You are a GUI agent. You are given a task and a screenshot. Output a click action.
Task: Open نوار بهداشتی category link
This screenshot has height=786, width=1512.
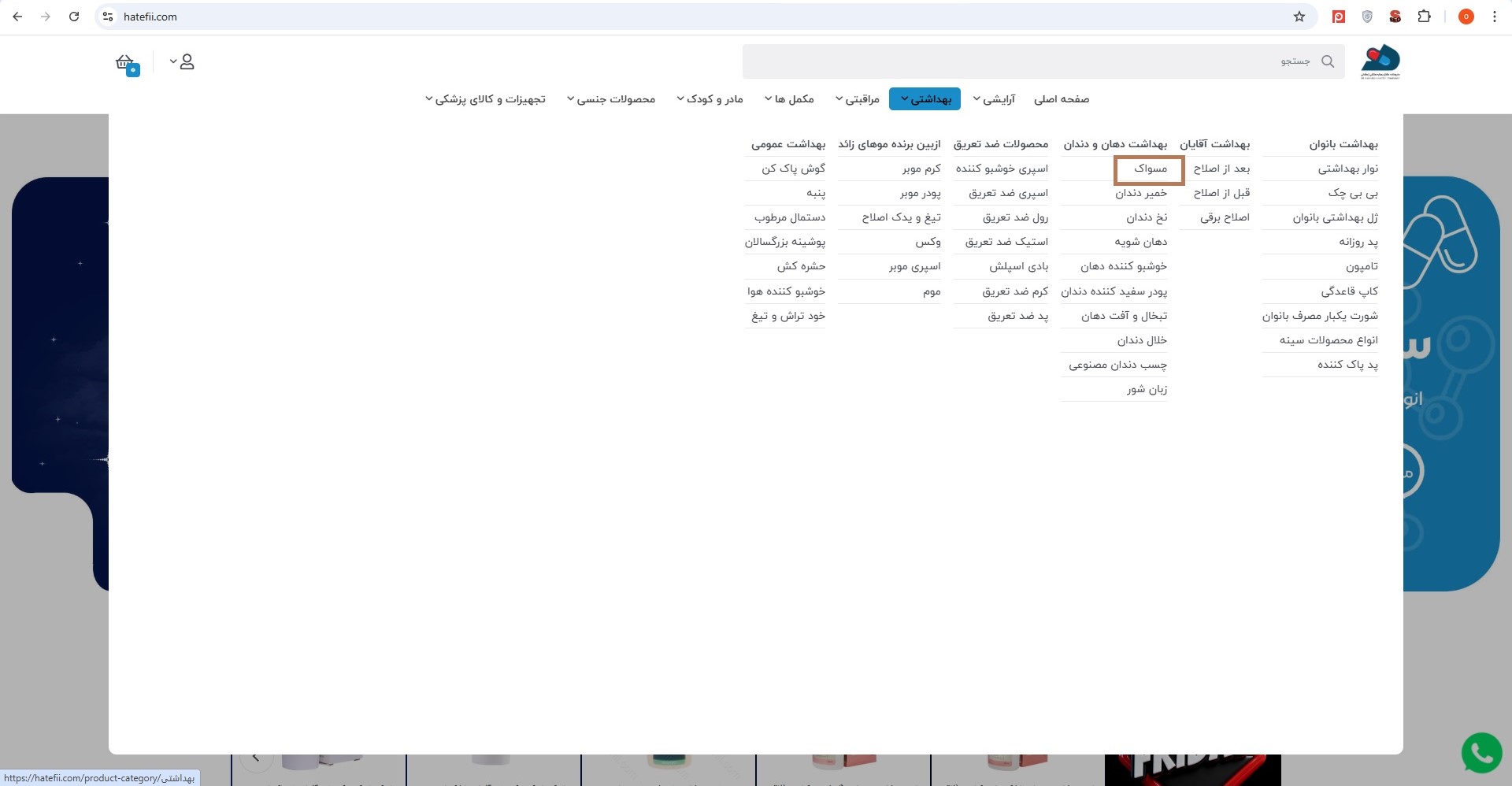[1347, 169]
